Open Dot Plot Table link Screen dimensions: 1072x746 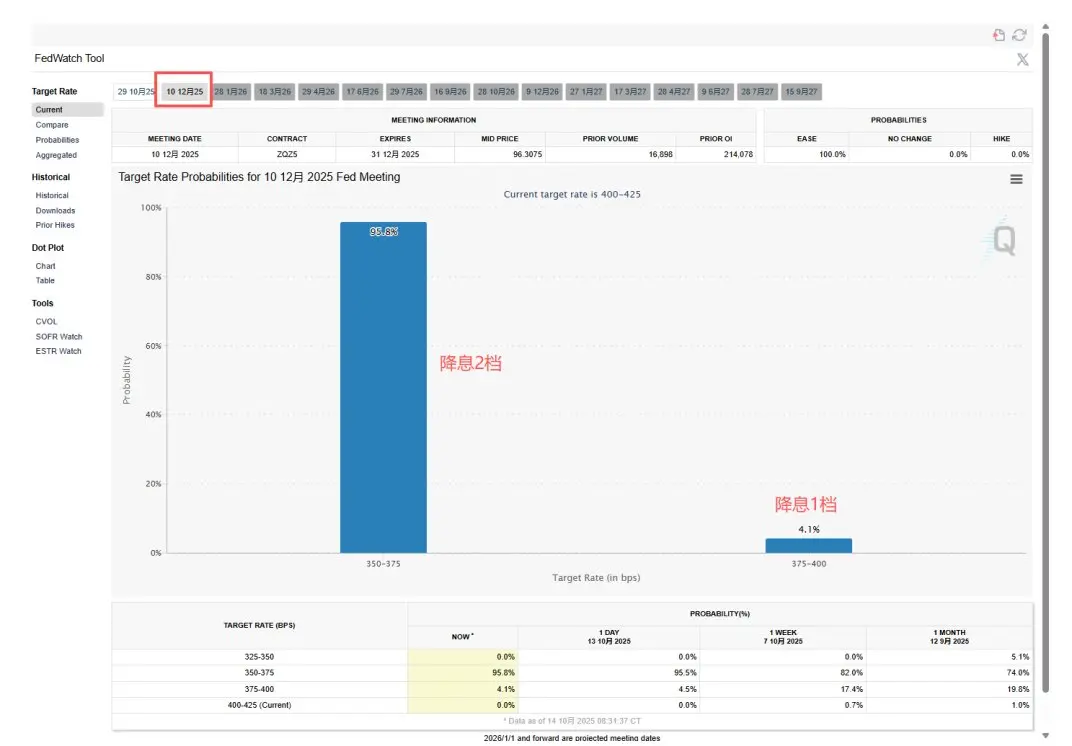[45, 280]
